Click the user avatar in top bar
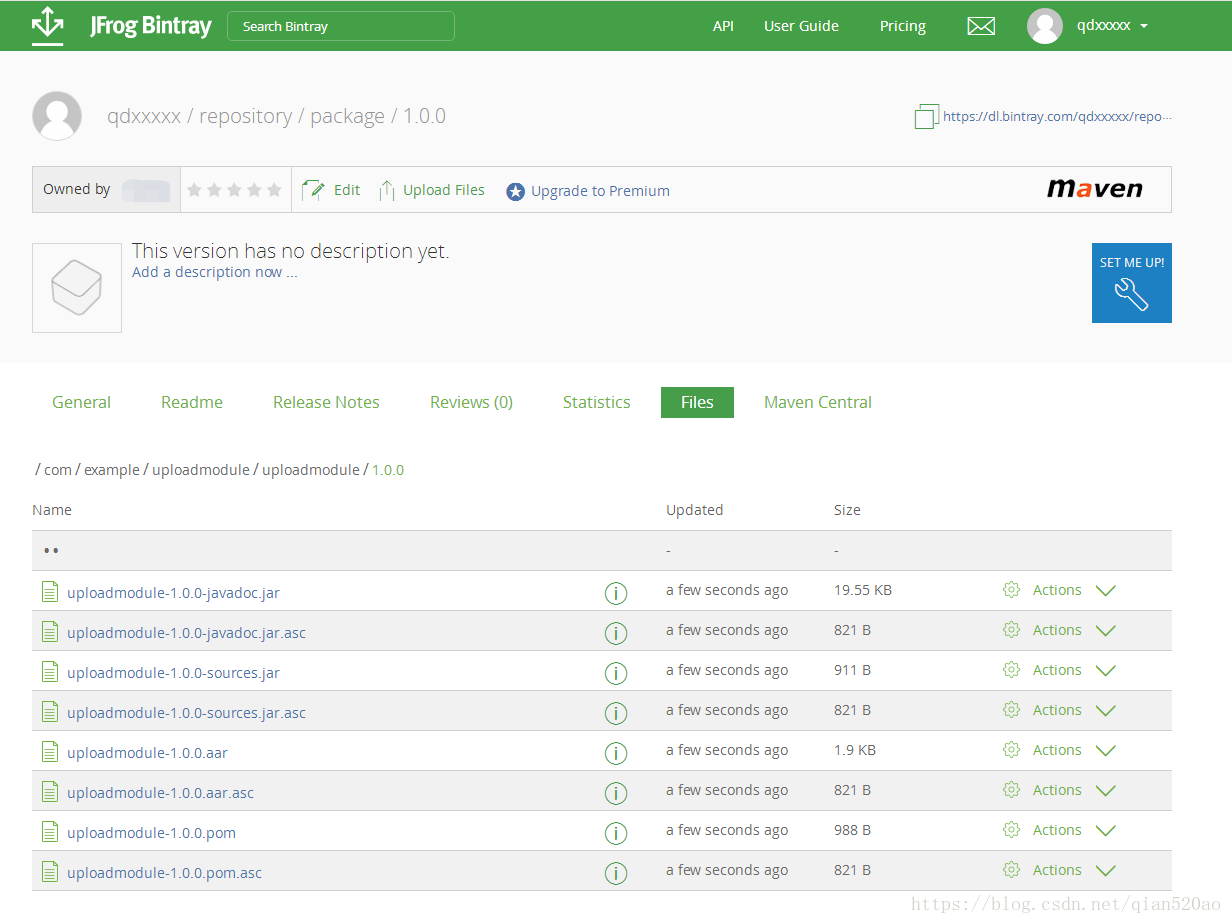This screenshot has height=924, width=1232. point(1044,26)
